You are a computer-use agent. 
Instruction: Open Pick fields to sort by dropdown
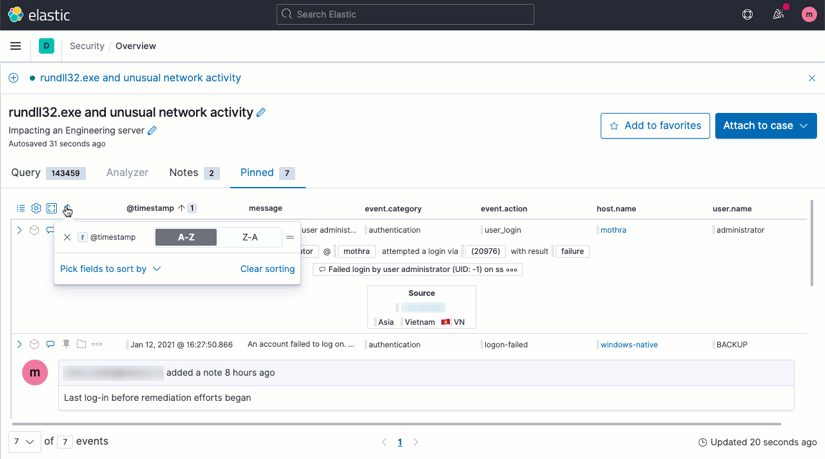coord(110,269)
